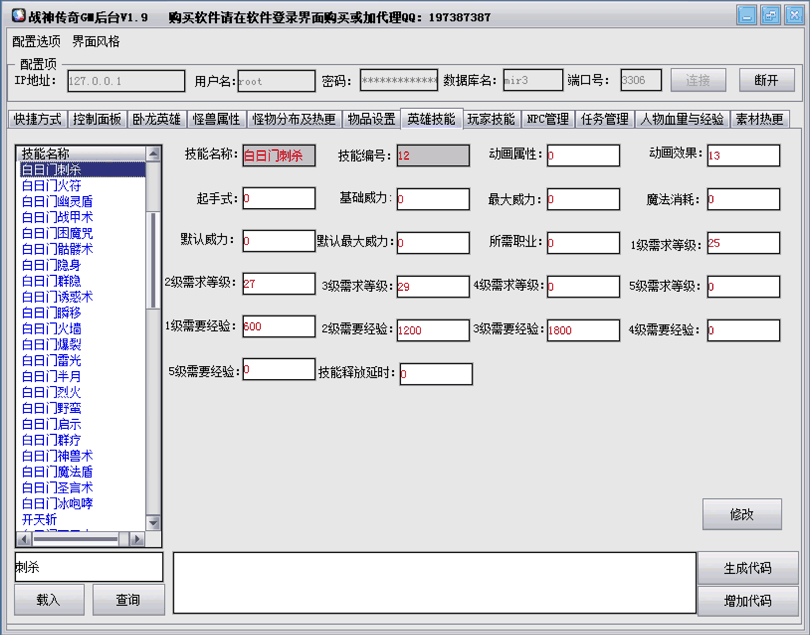This screenshot has width=810, height=635.
Task: Click skill list scroll up arrow
Action: pyautogui.click(x=153, y=153)
